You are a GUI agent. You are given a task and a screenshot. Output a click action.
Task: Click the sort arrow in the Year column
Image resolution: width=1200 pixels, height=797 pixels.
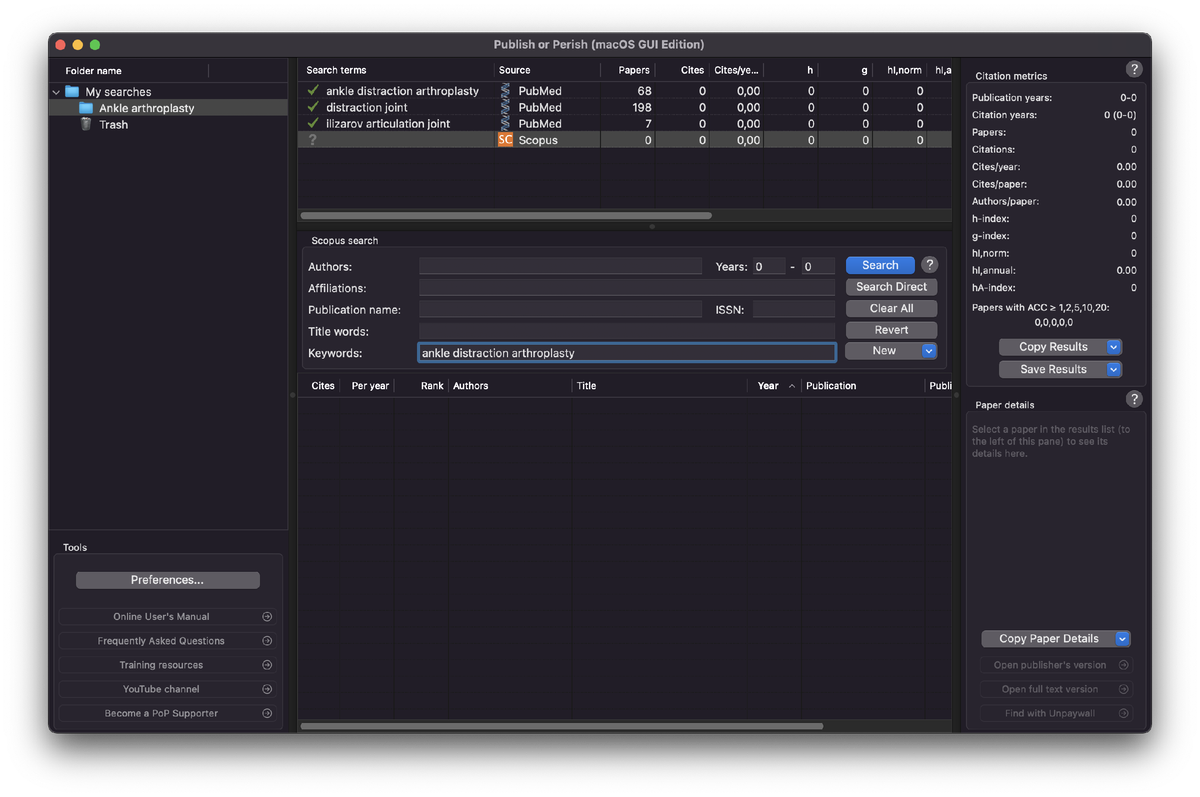[x=793, y=386]
